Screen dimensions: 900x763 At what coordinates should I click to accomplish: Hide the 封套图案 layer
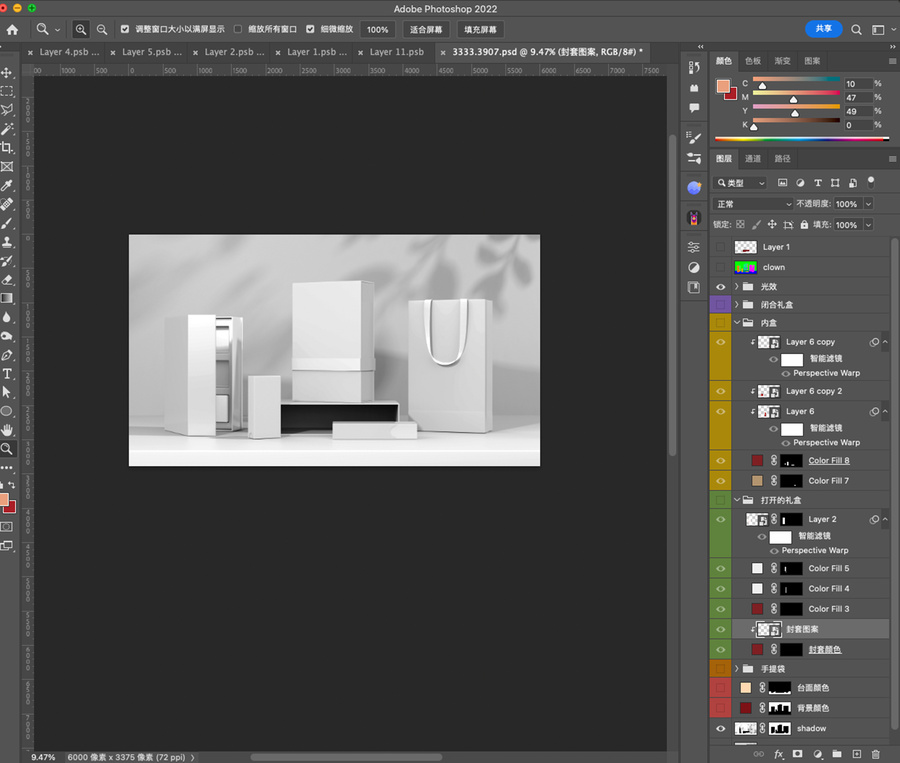(720, 629)
